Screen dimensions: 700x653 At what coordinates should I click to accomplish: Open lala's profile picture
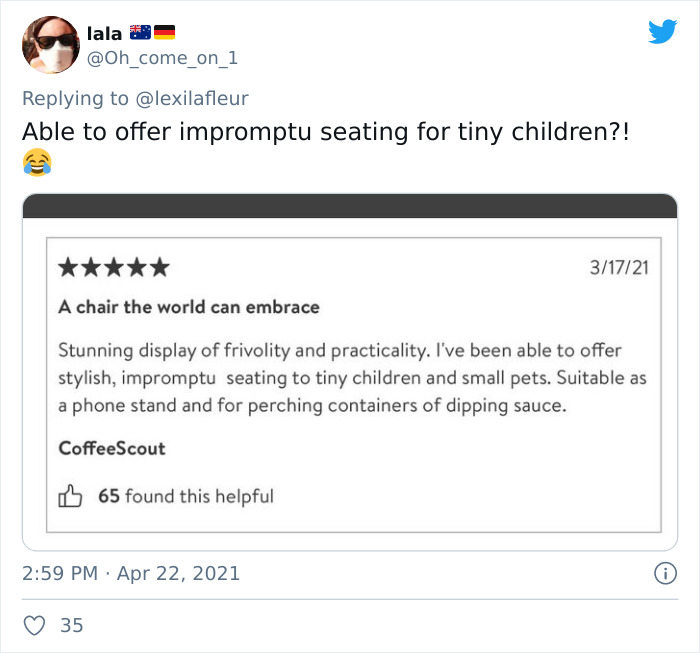[x=49, y=44]
